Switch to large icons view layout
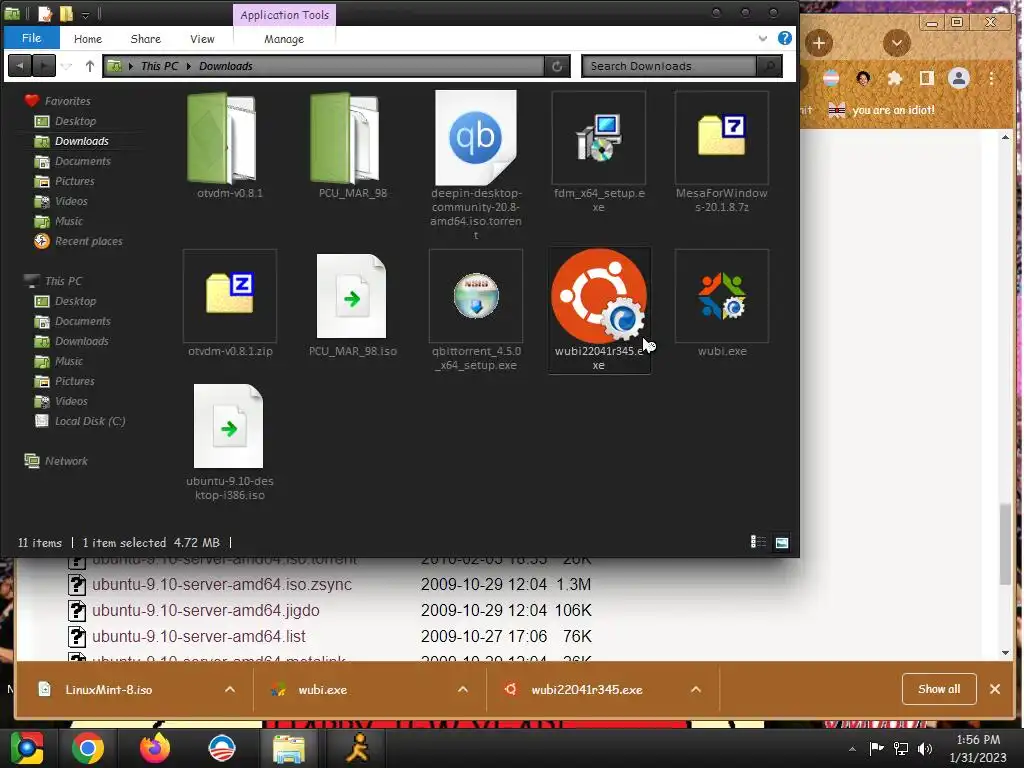Viewport: 1024px width, 768px height. click(x=782, y=542)
